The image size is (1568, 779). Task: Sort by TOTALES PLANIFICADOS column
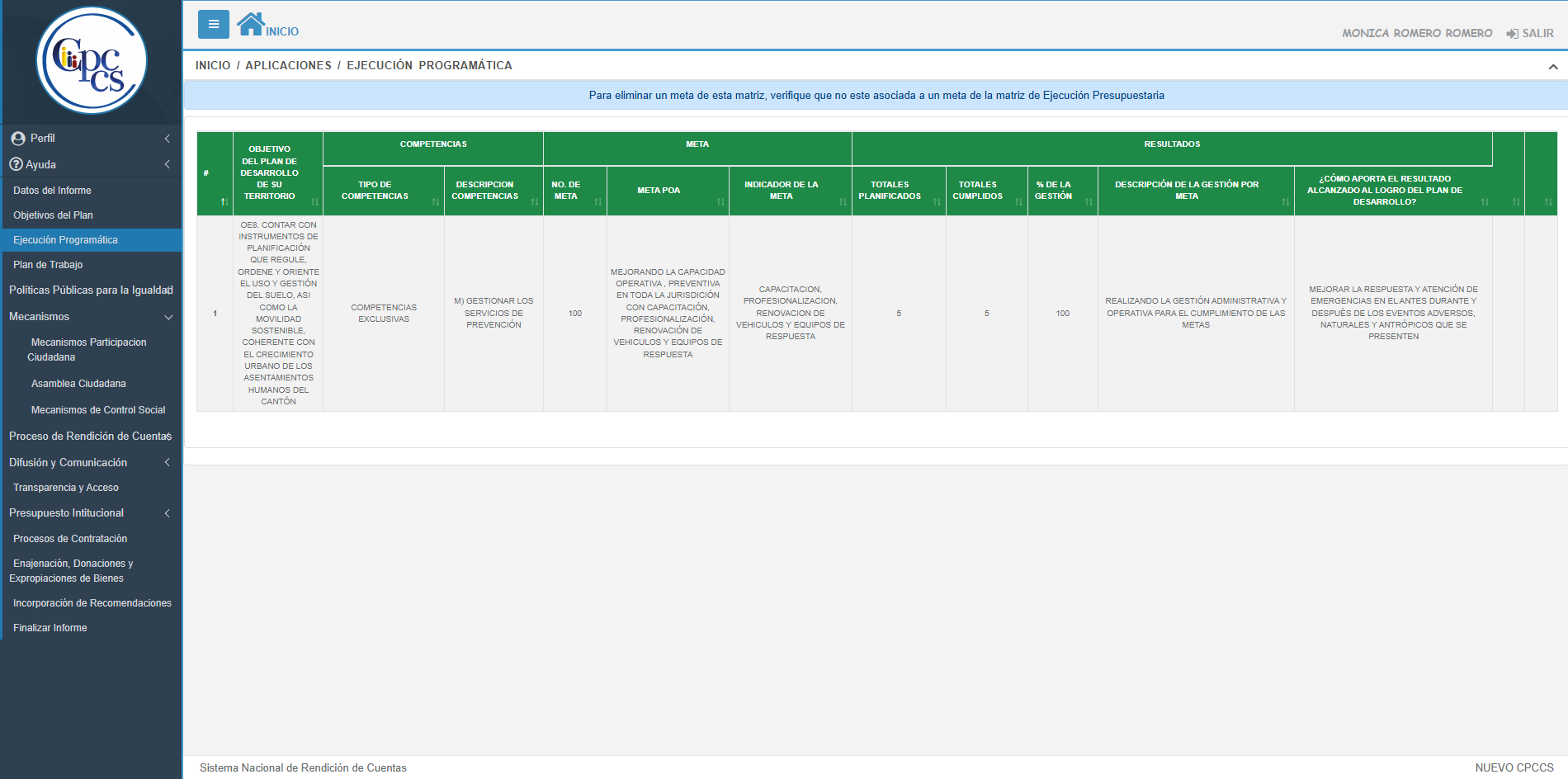pyautogui.click(x=937, y=202)
